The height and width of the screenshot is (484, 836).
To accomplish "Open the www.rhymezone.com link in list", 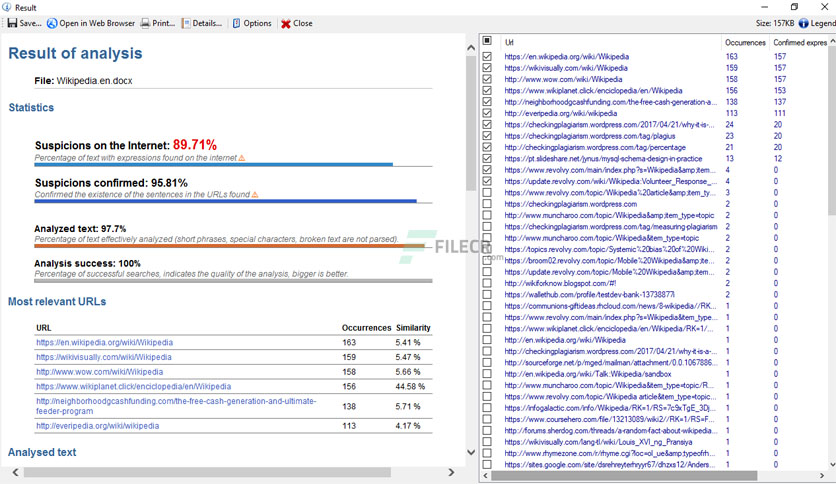I will point(610,453).
